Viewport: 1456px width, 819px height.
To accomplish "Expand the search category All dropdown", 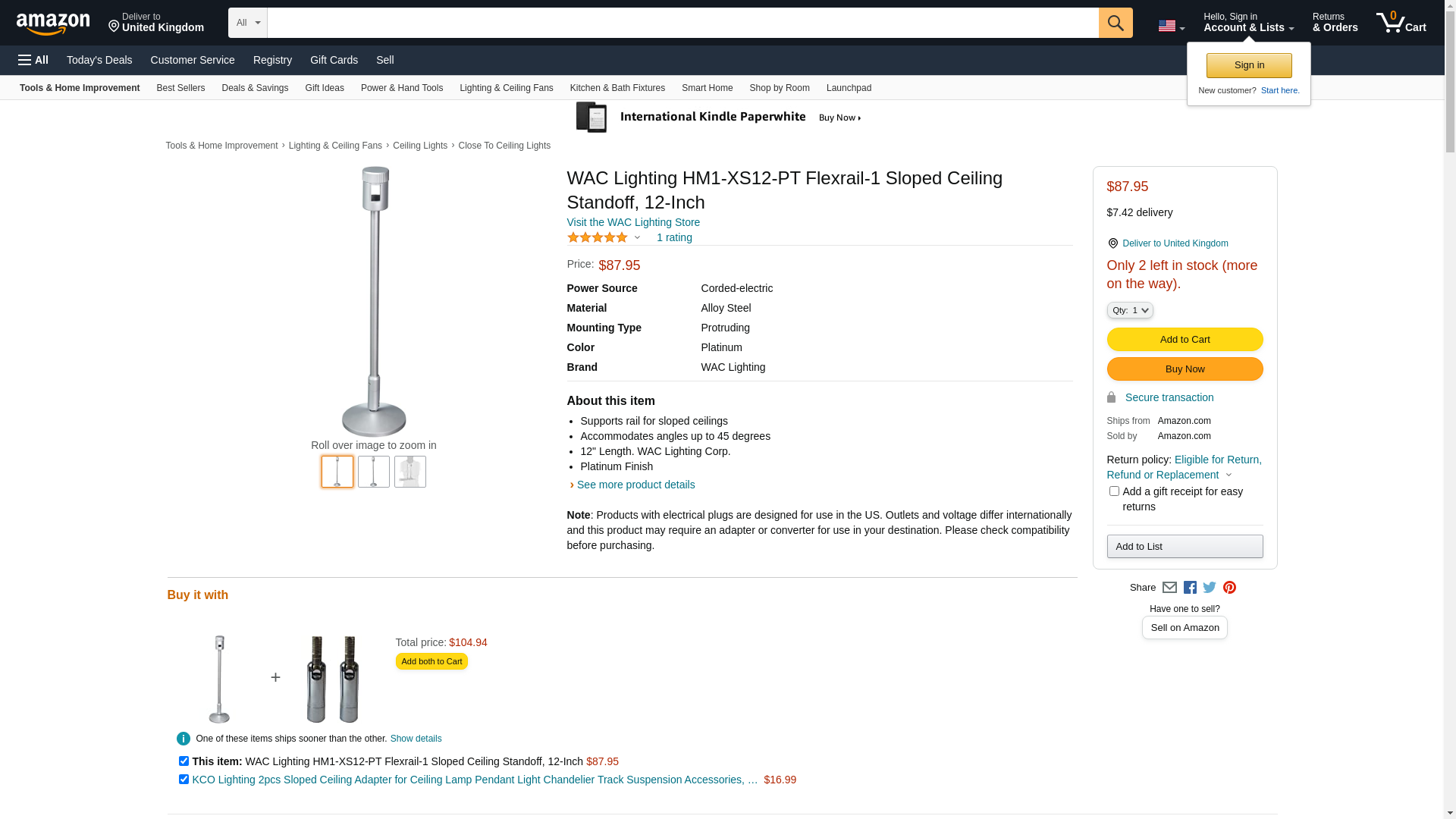I will 247,23.
